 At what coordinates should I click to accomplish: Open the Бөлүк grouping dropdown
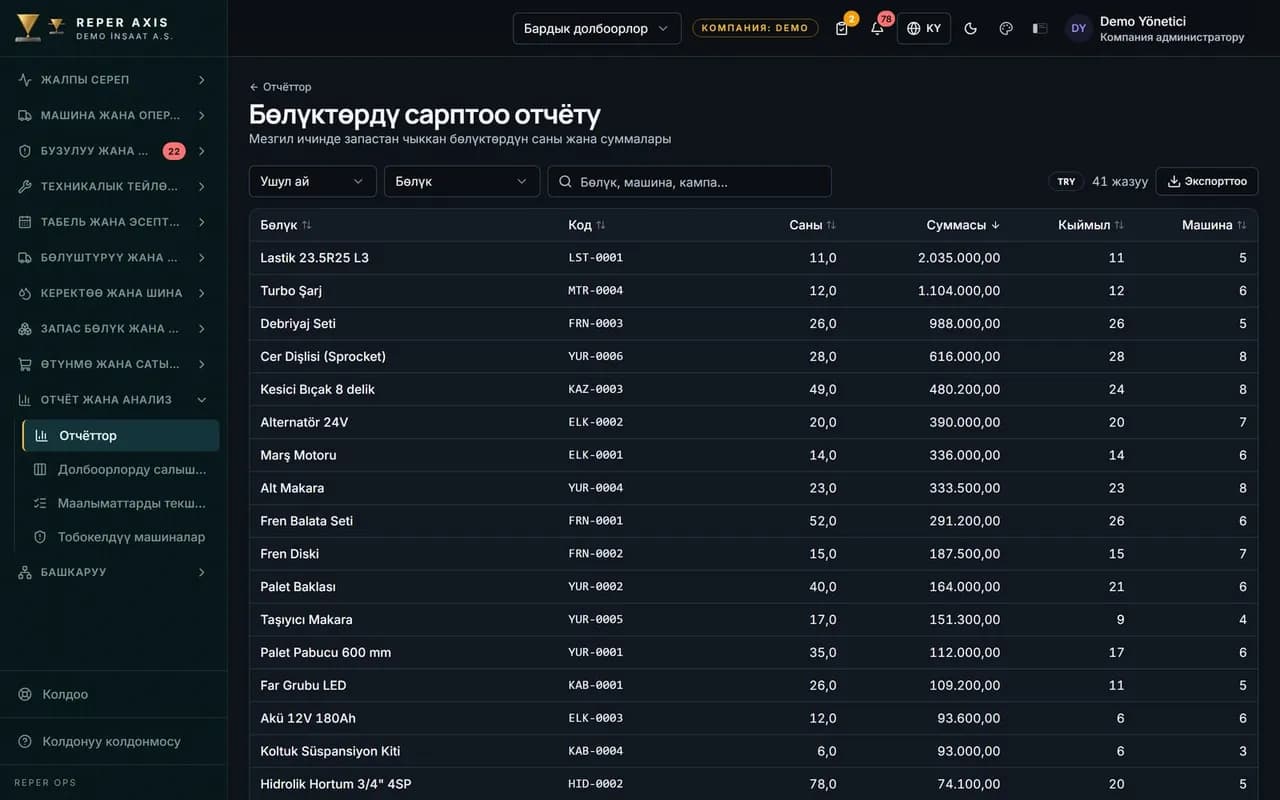click(462, 181)
